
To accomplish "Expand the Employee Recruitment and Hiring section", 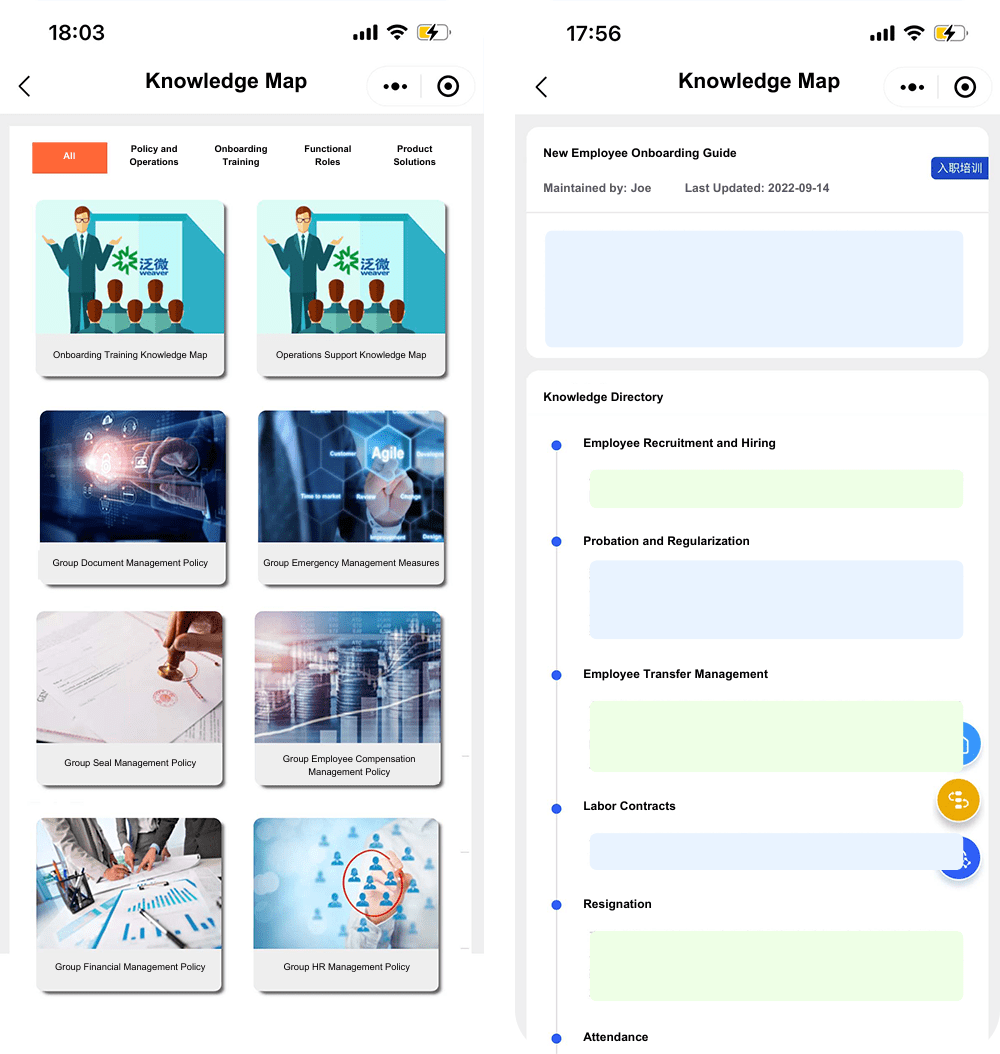I will coord(679,443).
